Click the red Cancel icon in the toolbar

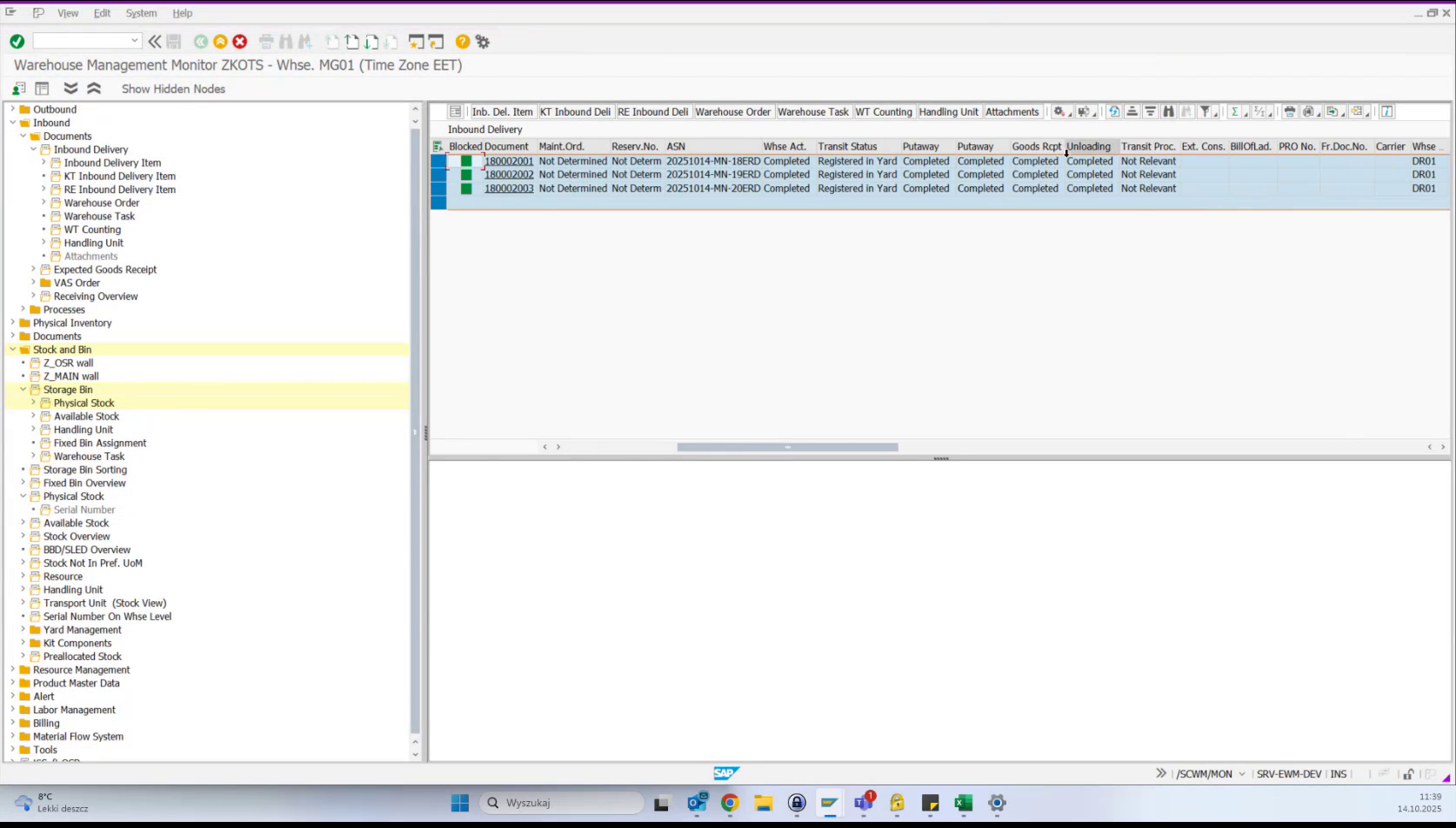pos(240,42)
